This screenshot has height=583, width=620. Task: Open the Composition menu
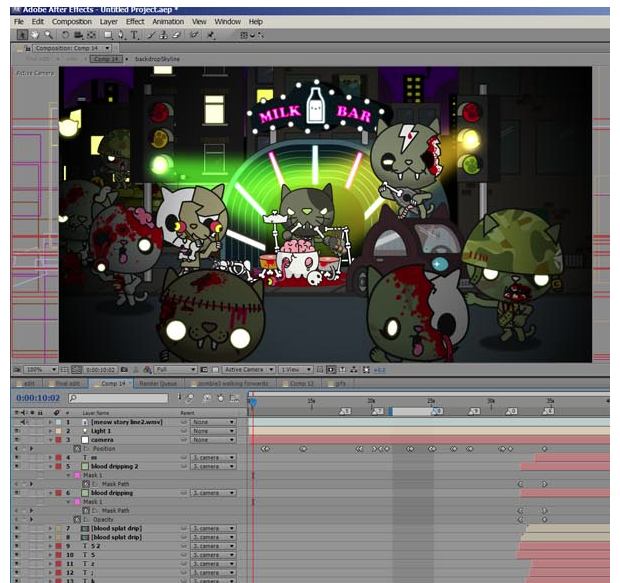(x=71, y=21)
